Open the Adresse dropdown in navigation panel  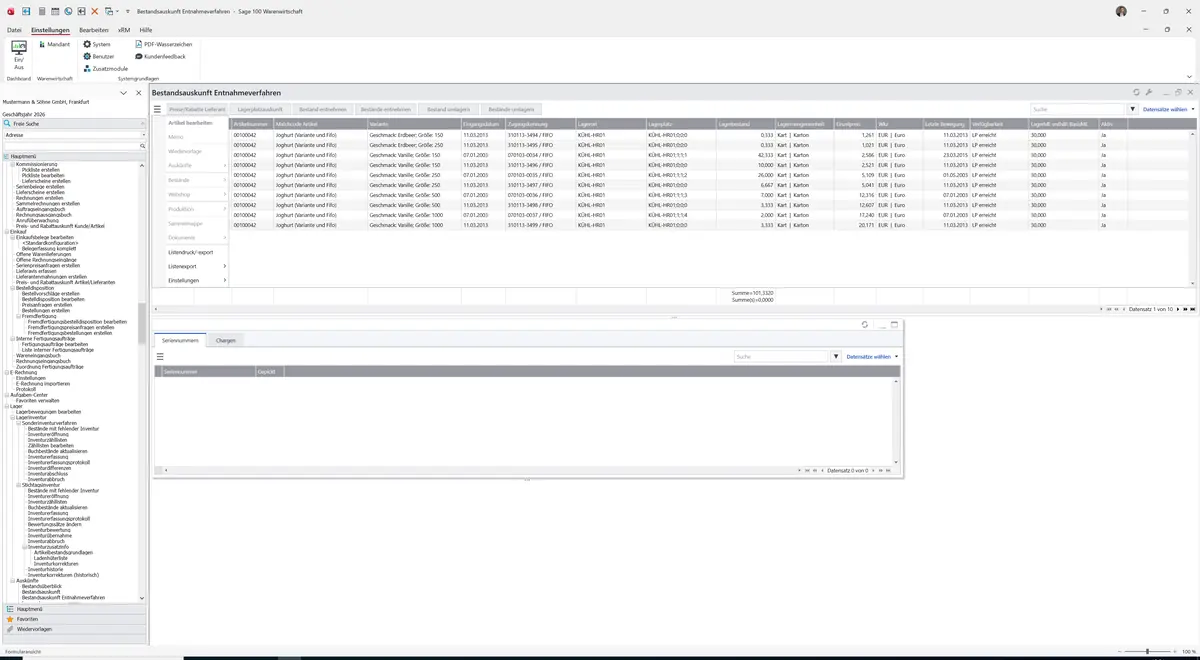143,134
